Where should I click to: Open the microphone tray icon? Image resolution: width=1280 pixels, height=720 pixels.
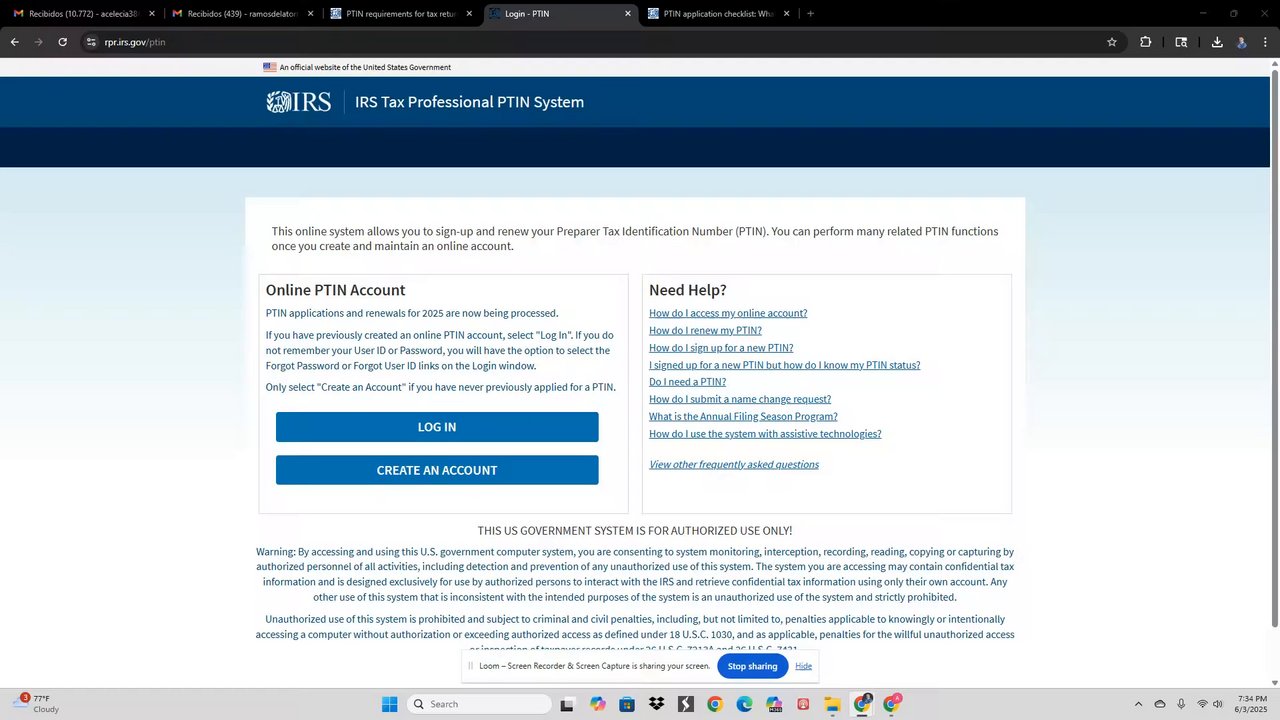click(1181, 704)
